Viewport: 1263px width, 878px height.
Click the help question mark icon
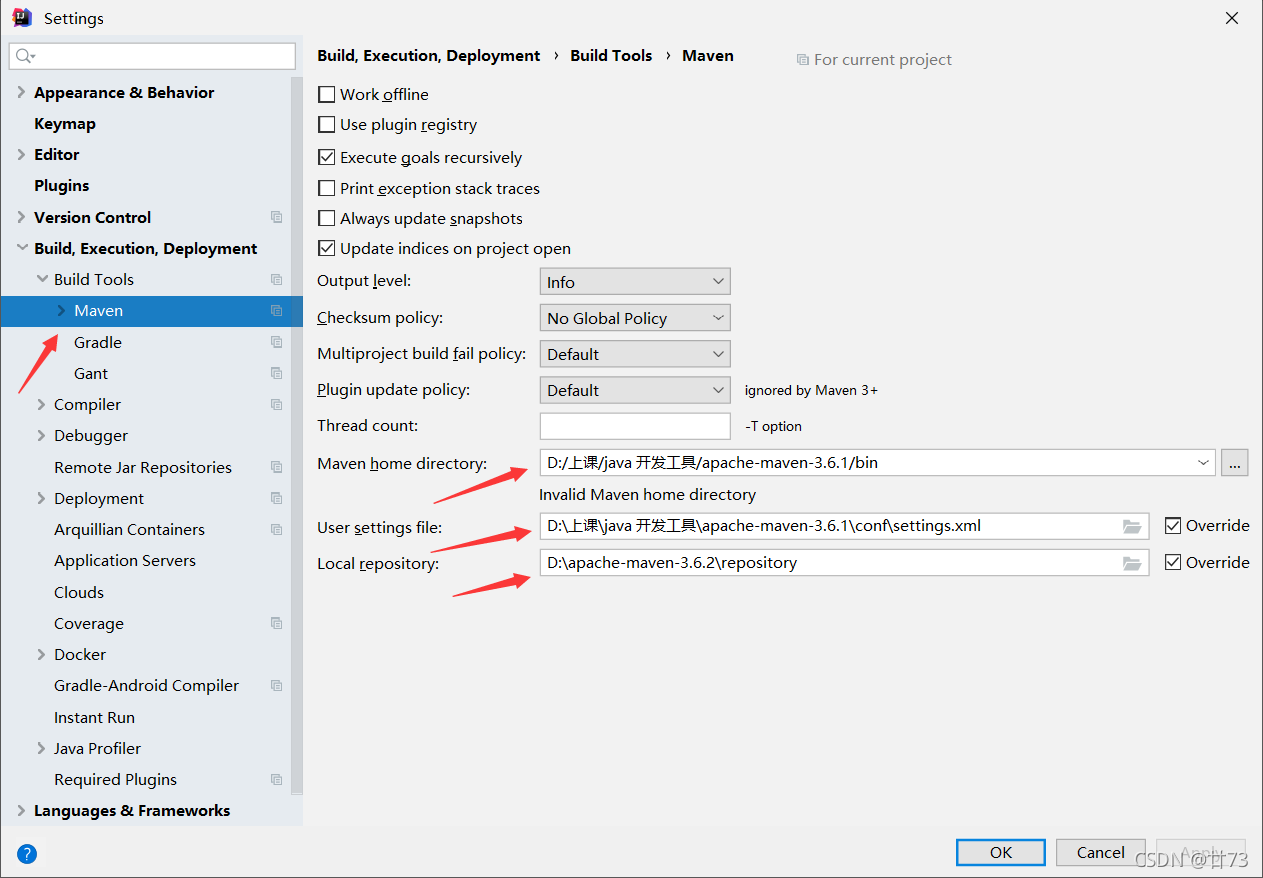[27, 853]
